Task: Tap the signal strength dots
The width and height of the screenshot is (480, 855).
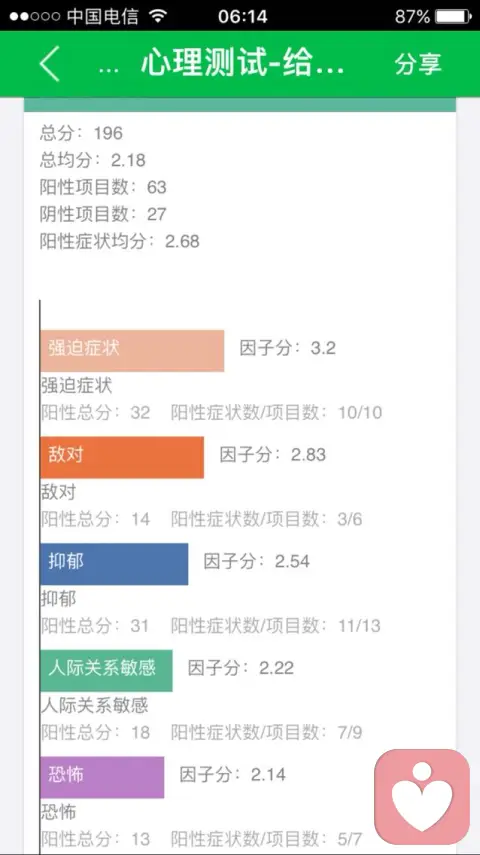Action: point(34,17)
